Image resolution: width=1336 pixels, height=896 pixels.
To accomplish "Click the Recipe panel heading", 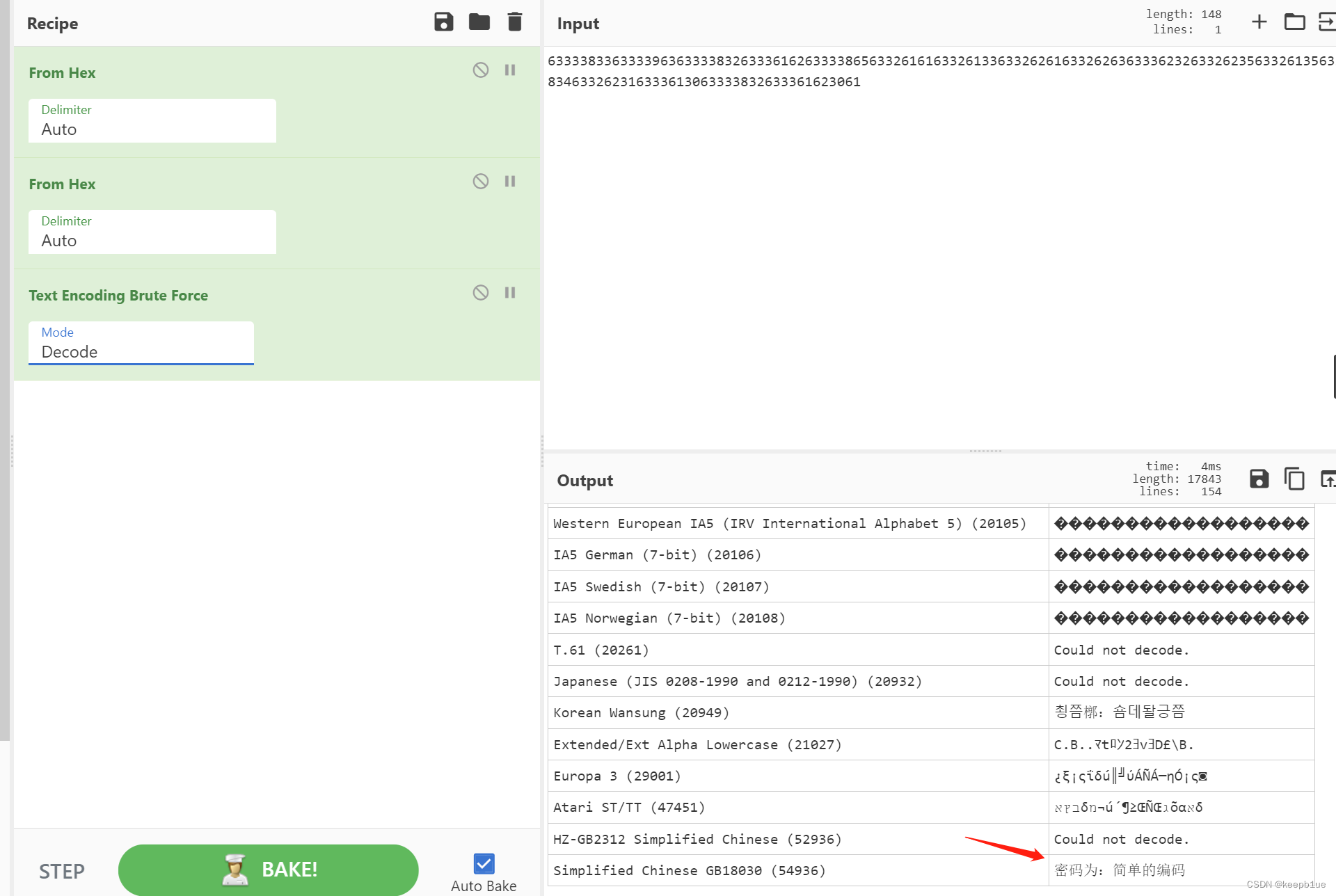I will (x=52, y=23).
